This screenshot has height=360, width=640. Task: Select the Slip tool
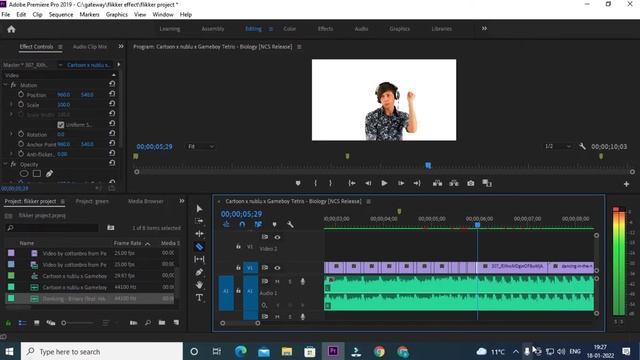[199, 259]
